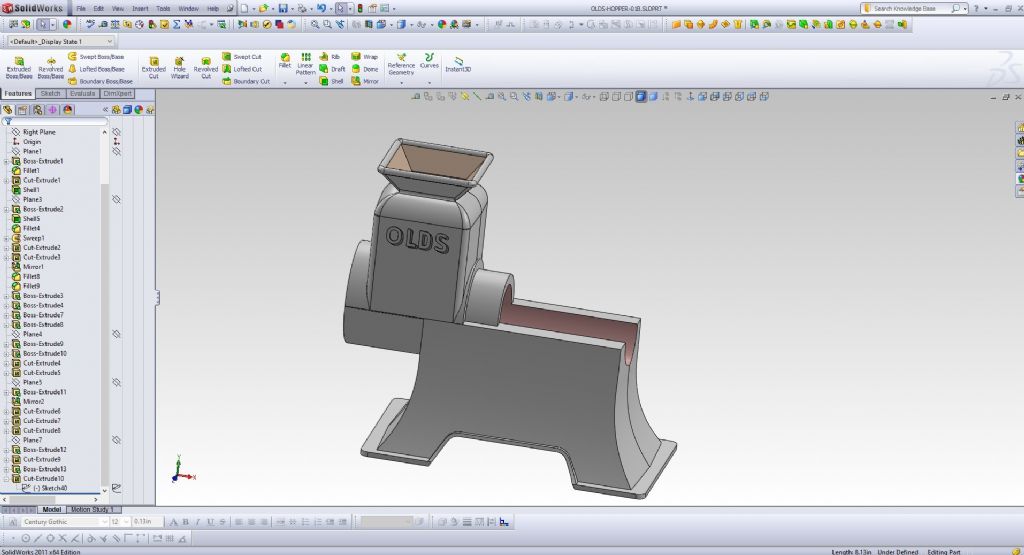Click the Wrap feature
1024x555 pixels.
click(364, 57)
